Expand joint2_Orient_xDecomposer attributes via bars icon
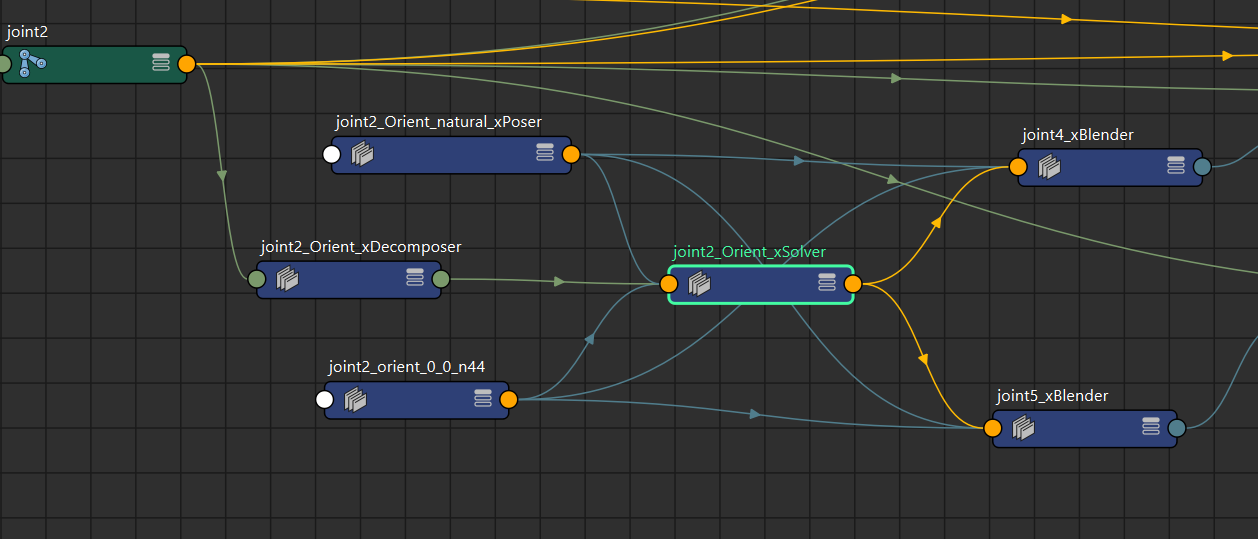The image size is (1258, 539). 415,278
